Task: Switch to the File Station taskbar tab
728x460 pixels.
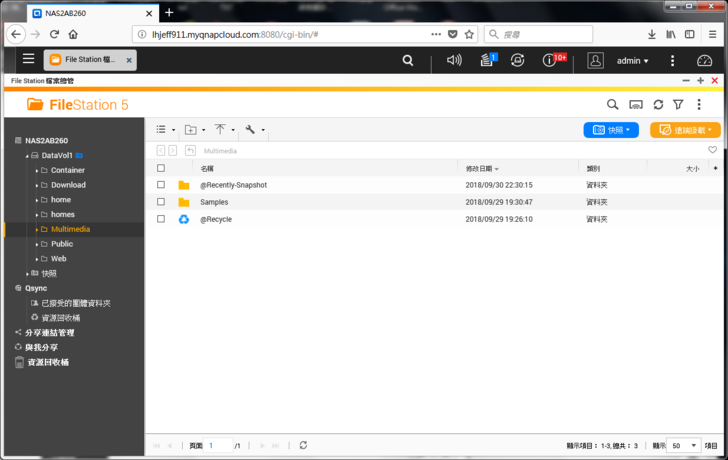Action: point(89,60)
